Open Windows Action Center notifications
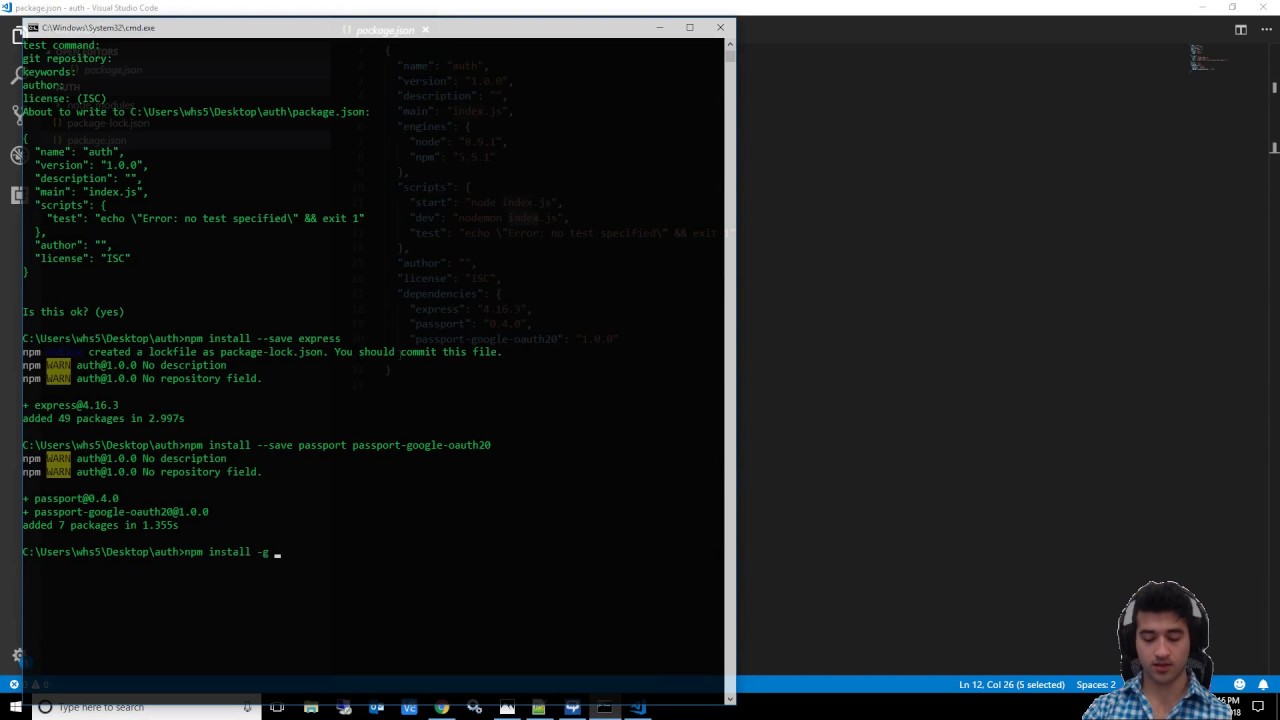This screenshot has height=720, width=1280. click(x=1258, y=708)
